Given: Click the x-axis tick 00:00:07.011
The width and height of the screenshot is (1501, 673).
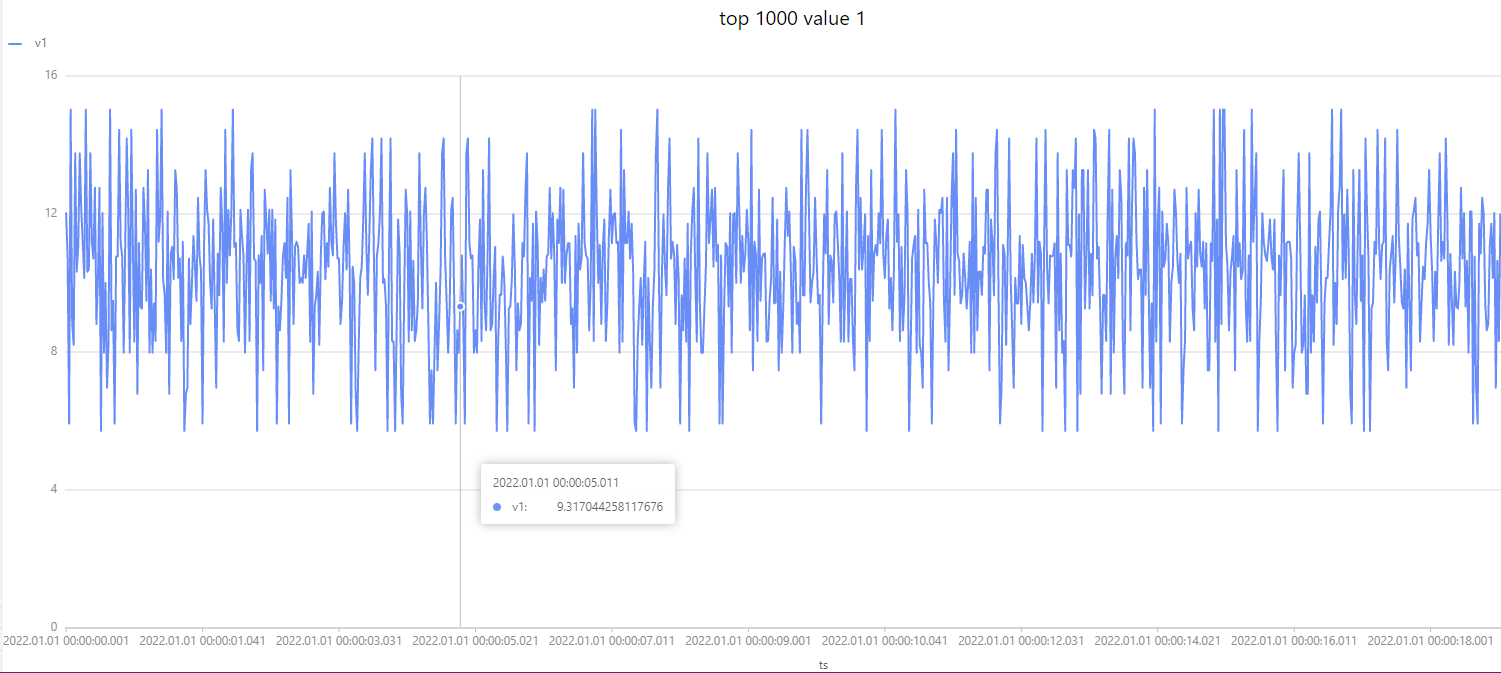Looking at the screenshot, I should (x=611, y=640).
